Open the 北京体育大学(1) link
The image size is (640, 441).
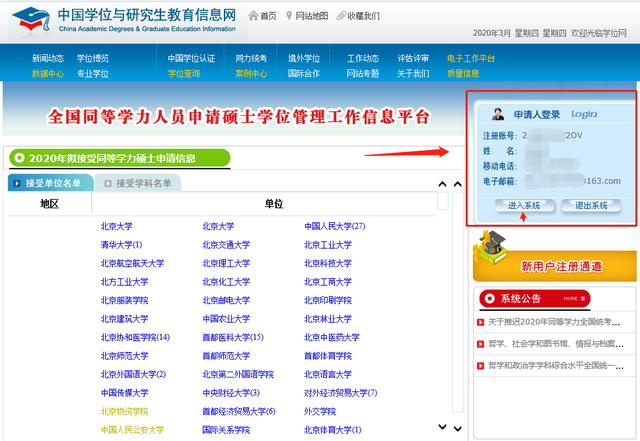click(x=333, y=430)
